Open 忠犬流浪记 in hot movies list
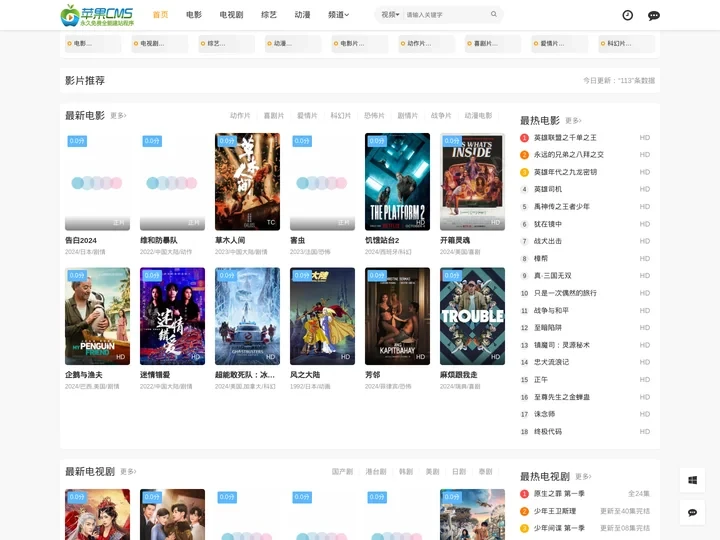The width and height of the screenshot is (720, 540). click(551, 362)
